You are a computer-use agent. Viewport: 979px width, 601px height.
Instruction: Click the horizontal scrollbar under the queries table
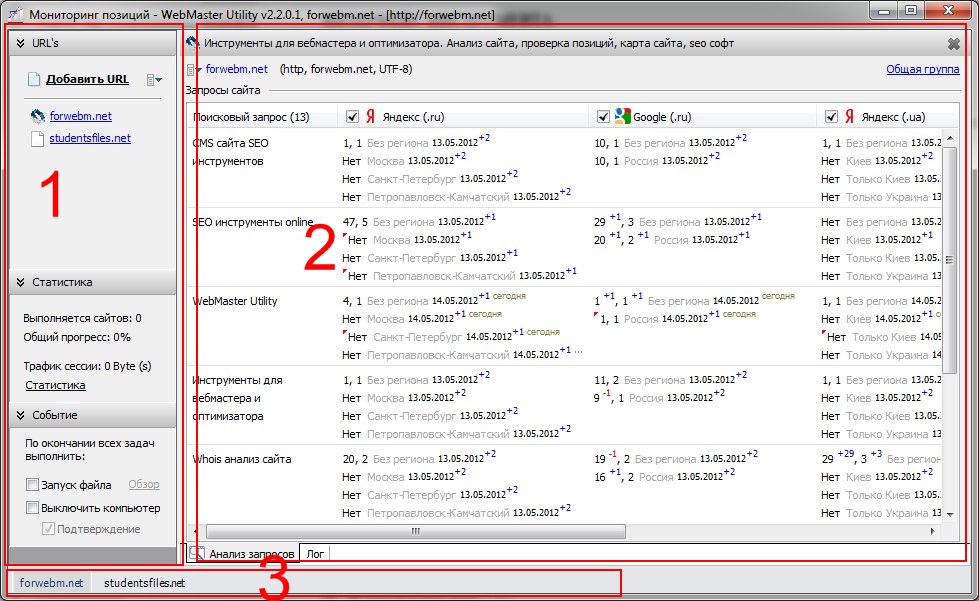[x=415, y=532]
